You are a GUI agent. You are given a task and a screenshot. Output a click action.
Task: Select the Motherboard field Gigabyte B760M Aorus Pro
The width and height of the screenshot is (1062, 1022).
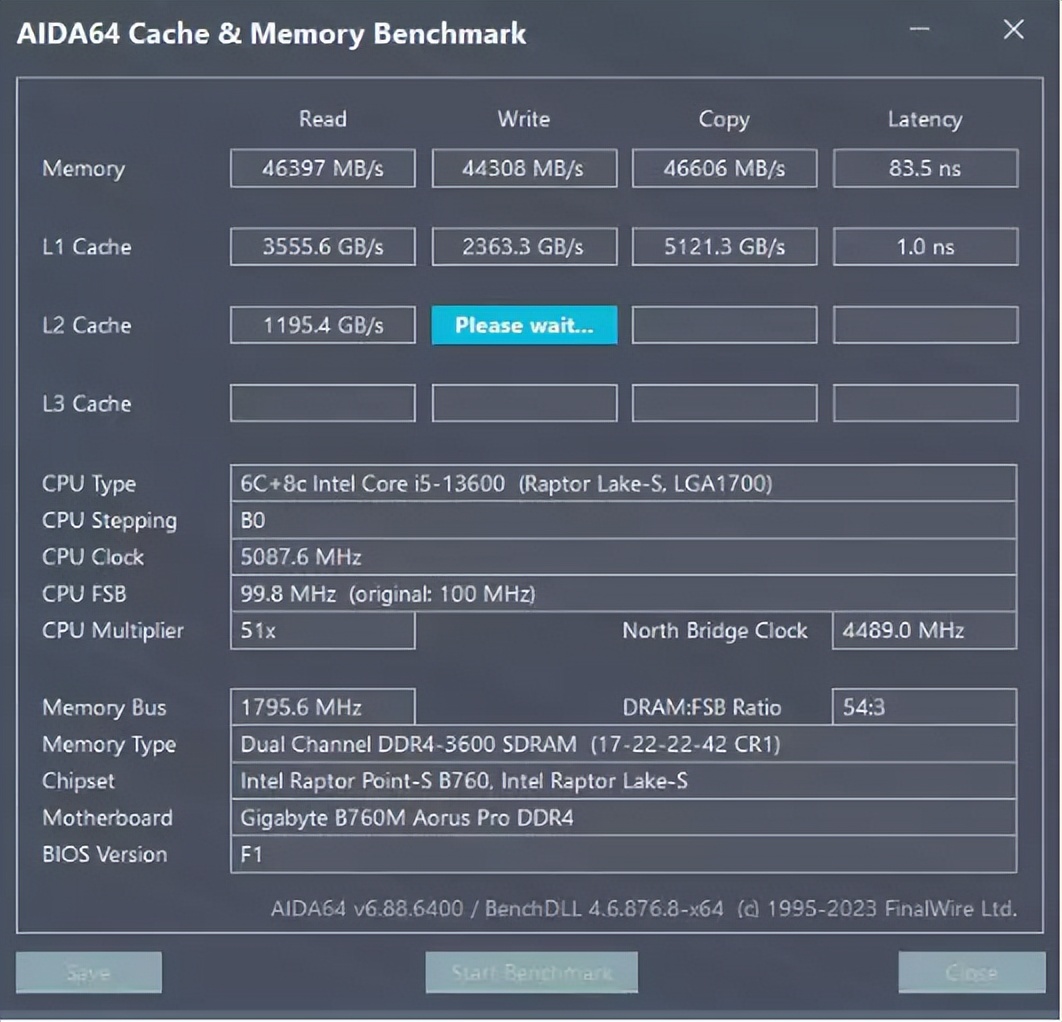pos(622,818)
